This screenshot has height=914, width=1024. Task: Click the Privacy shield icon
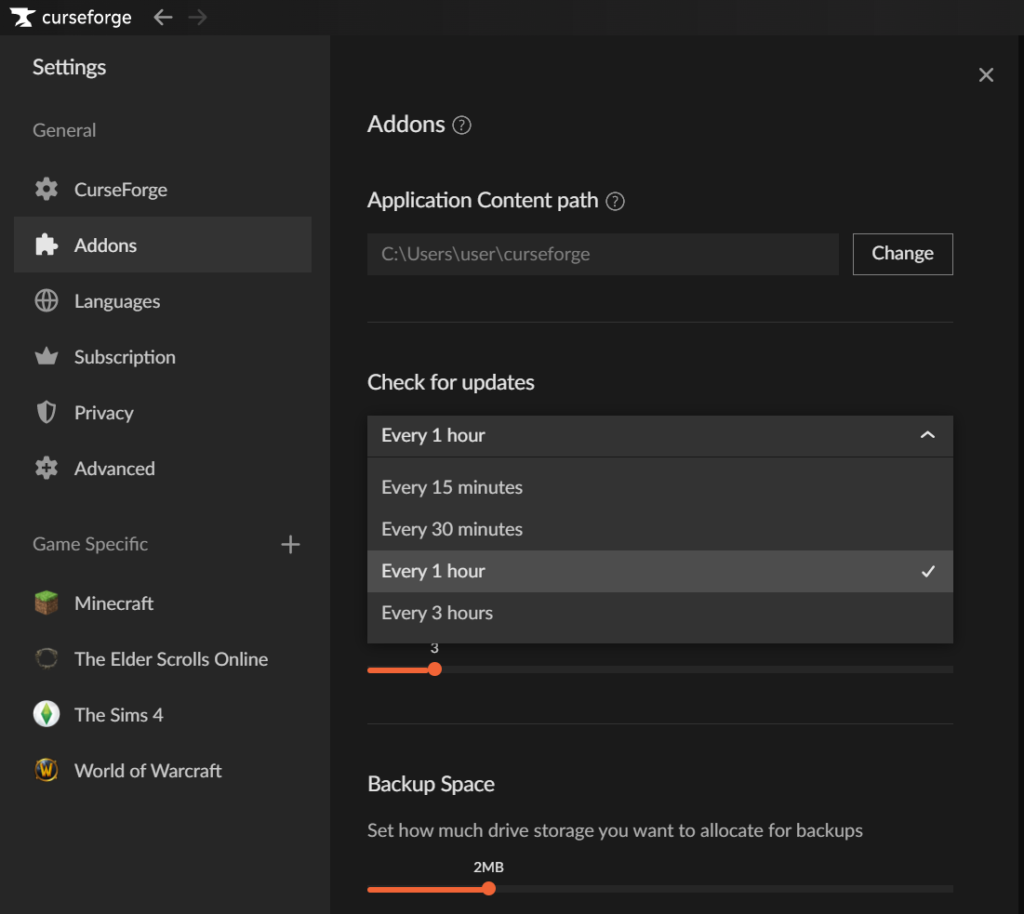point(46,413)
